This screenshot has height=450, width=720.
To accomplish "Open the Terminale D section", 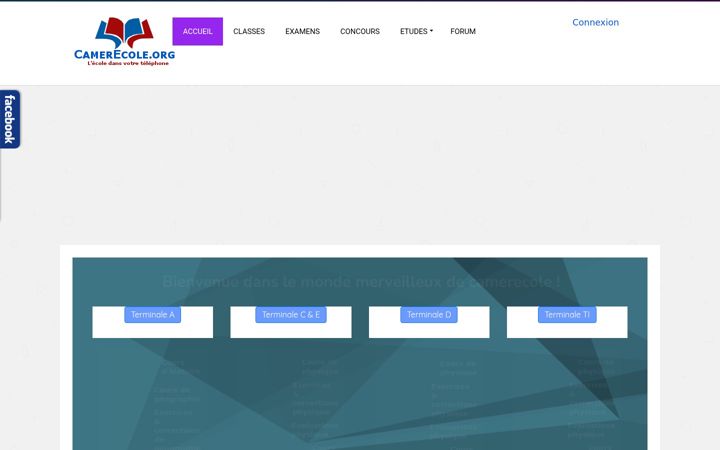I will pyautogui.click(x=429, y=315).
